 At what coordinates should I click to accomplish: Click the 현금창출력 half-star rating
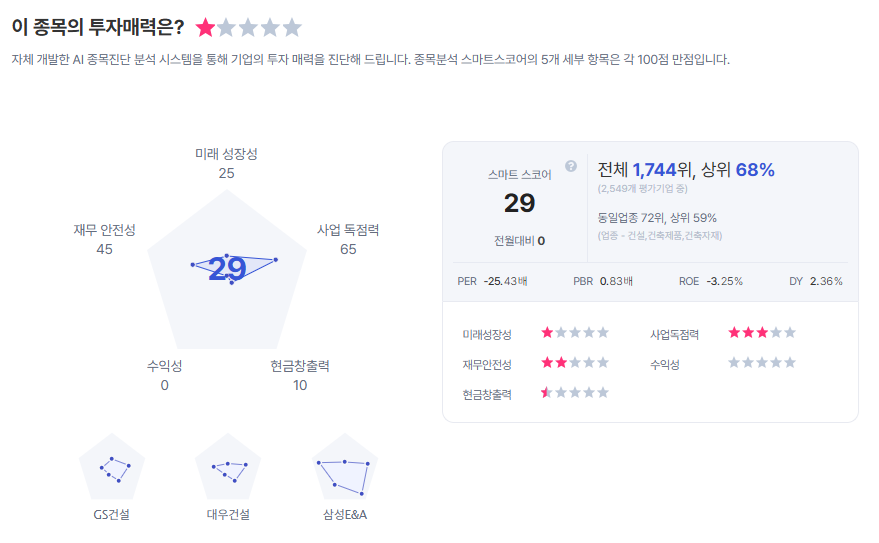point(575,393)
